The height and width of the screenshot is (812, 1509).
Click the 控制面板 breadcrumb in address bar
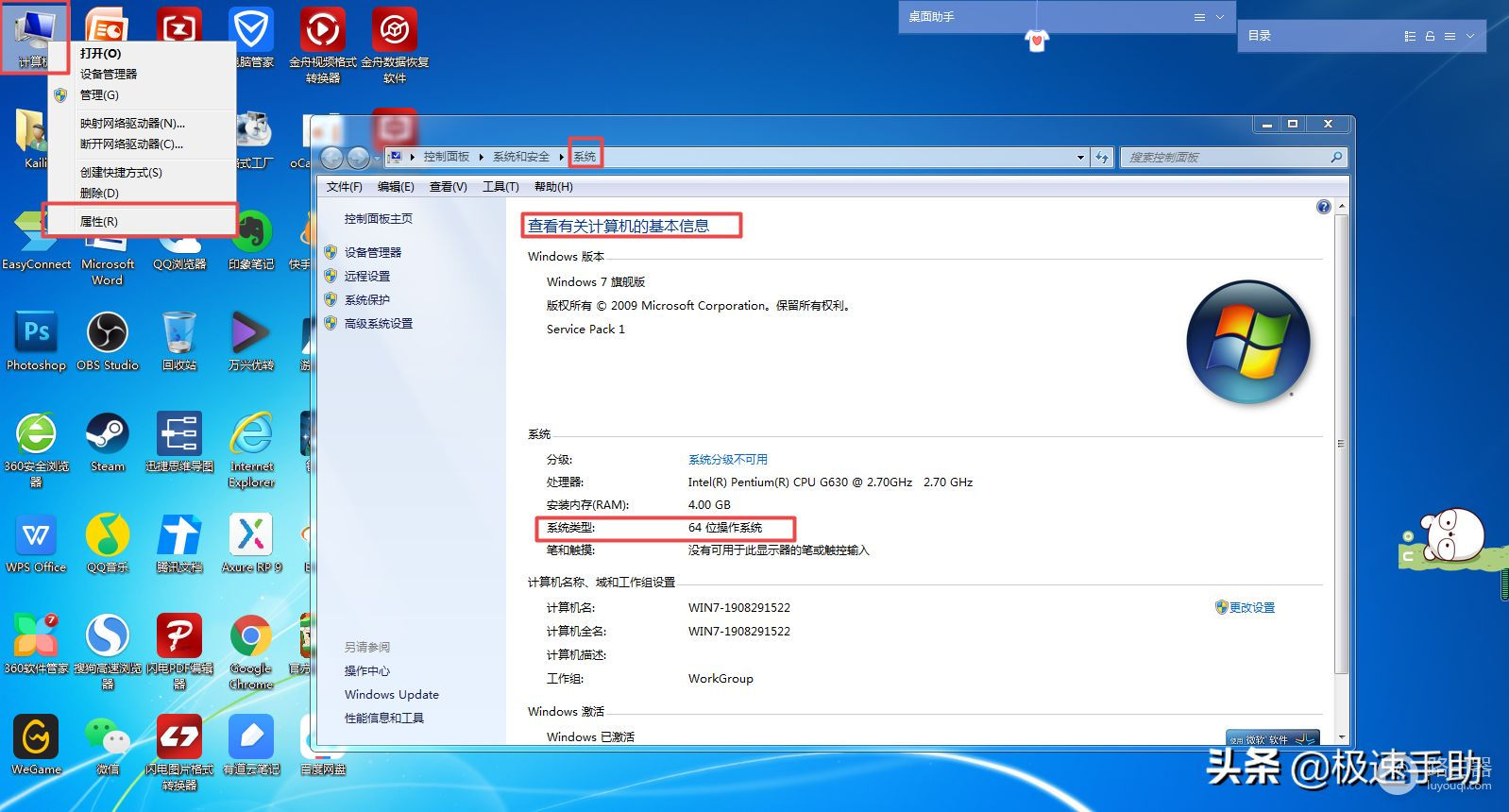point(447,157)
